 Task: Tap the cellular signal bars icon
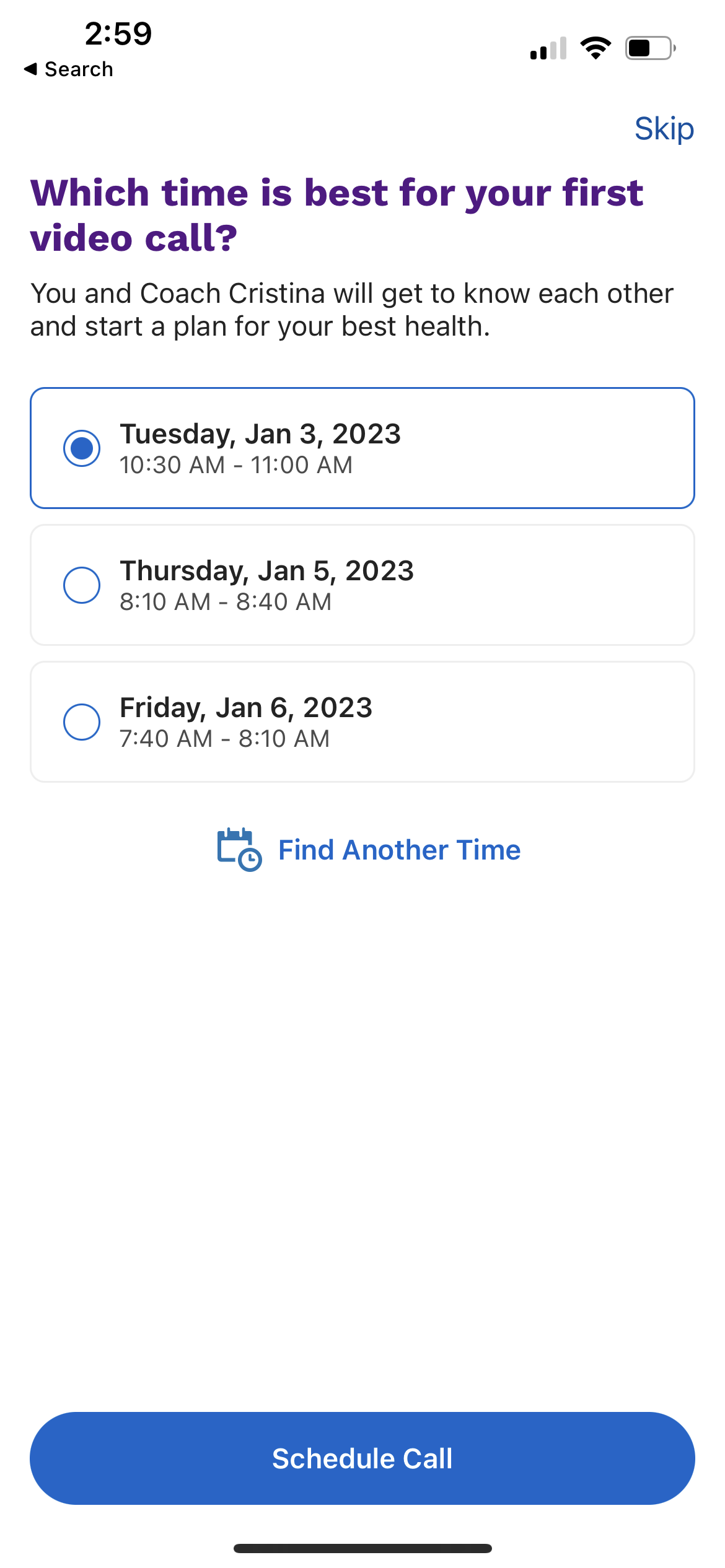548,48
